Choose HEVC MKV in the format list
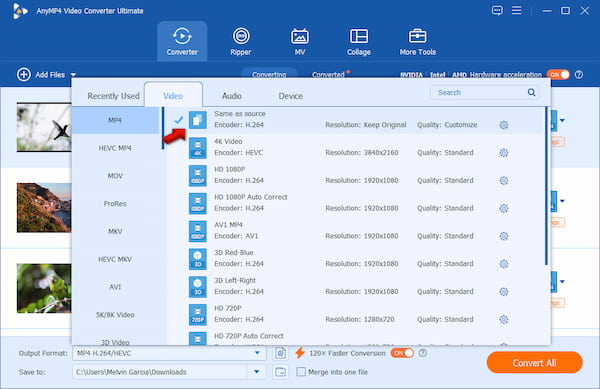Viewport: 600px width, 389px height. click(x=115, y=259)
